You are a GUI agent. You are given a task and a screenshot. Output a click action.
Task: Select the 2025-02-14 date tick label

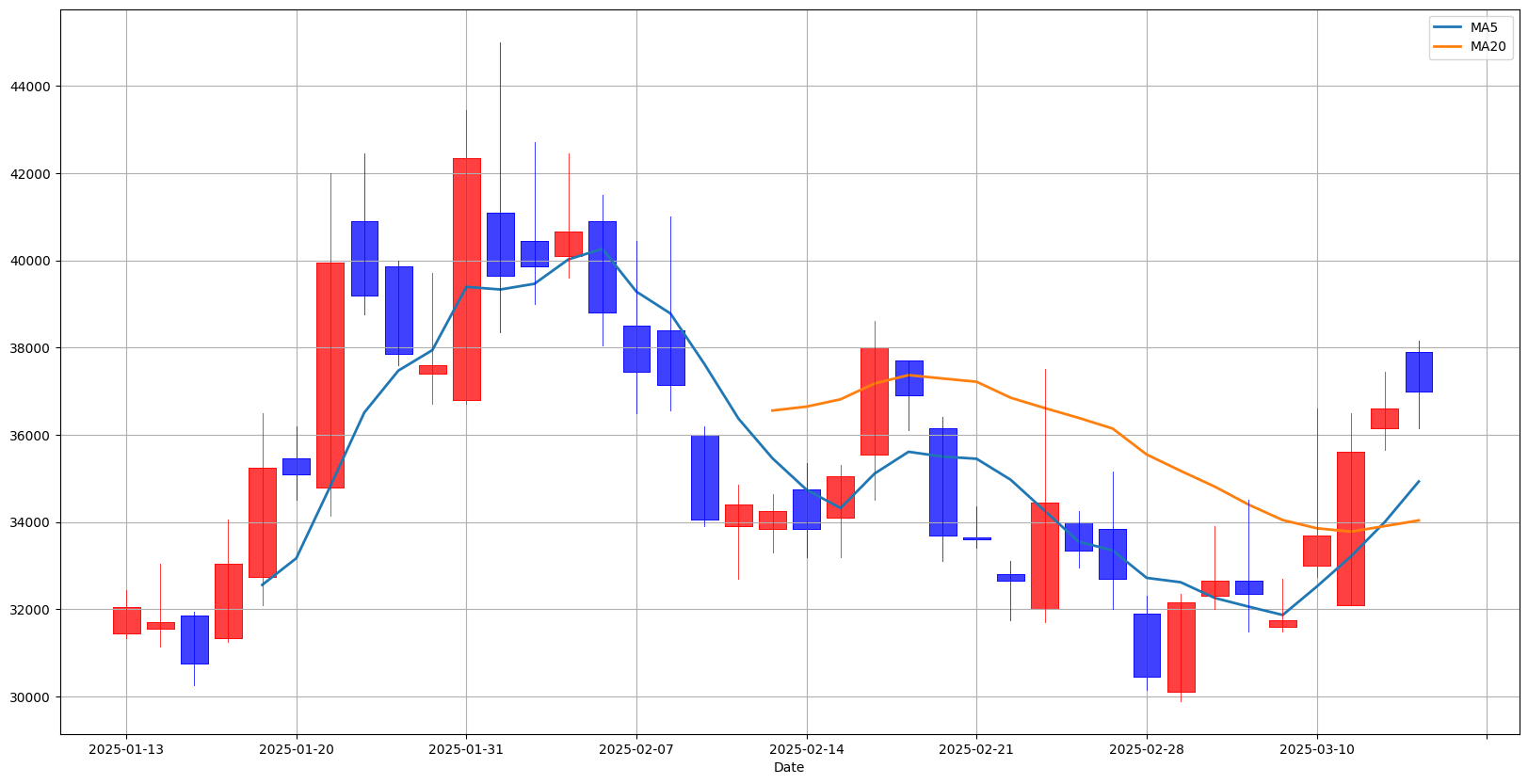click(806, 749)
